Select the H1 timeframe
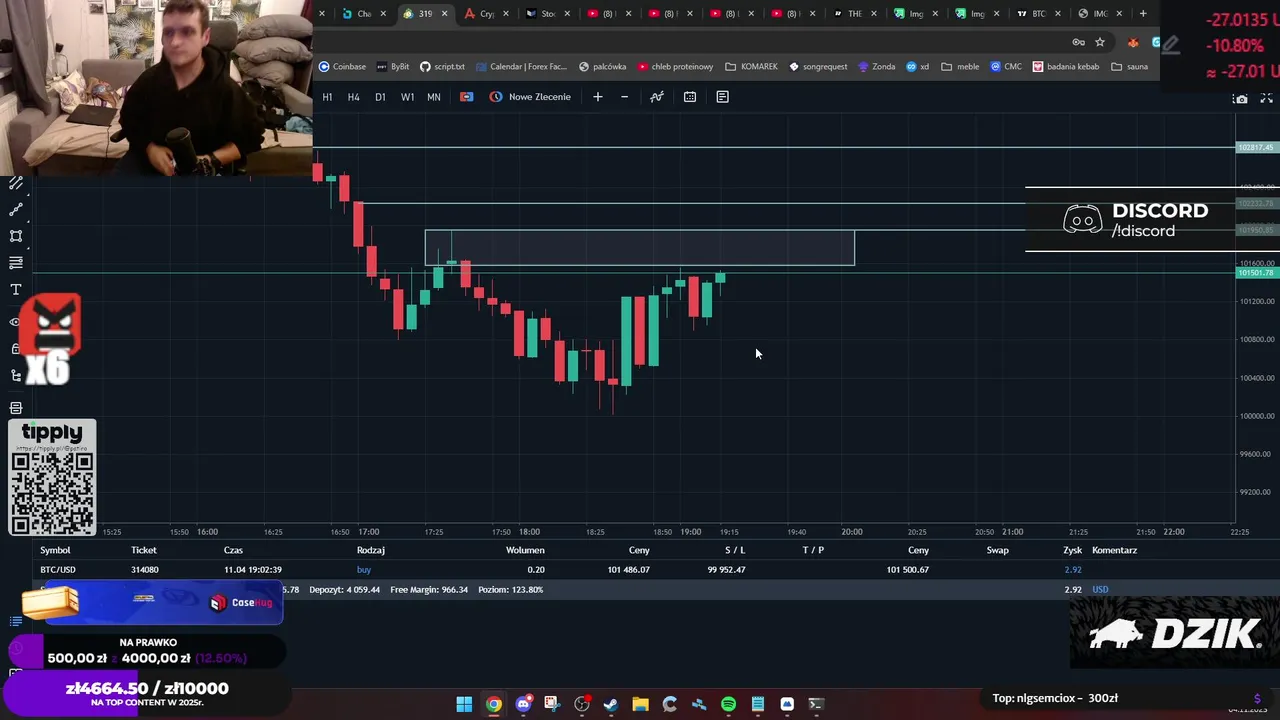1280x720 pixels. click(327, 97)
